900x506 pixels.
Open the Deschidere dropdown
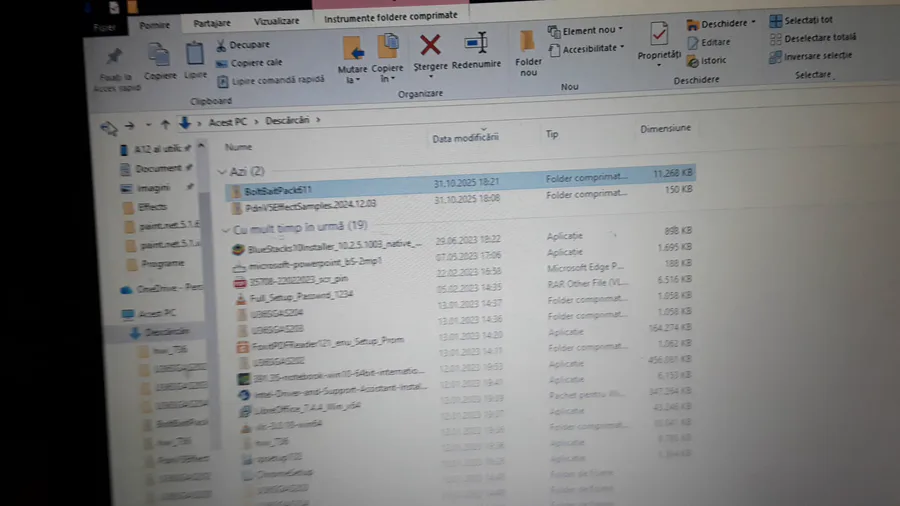721,24
